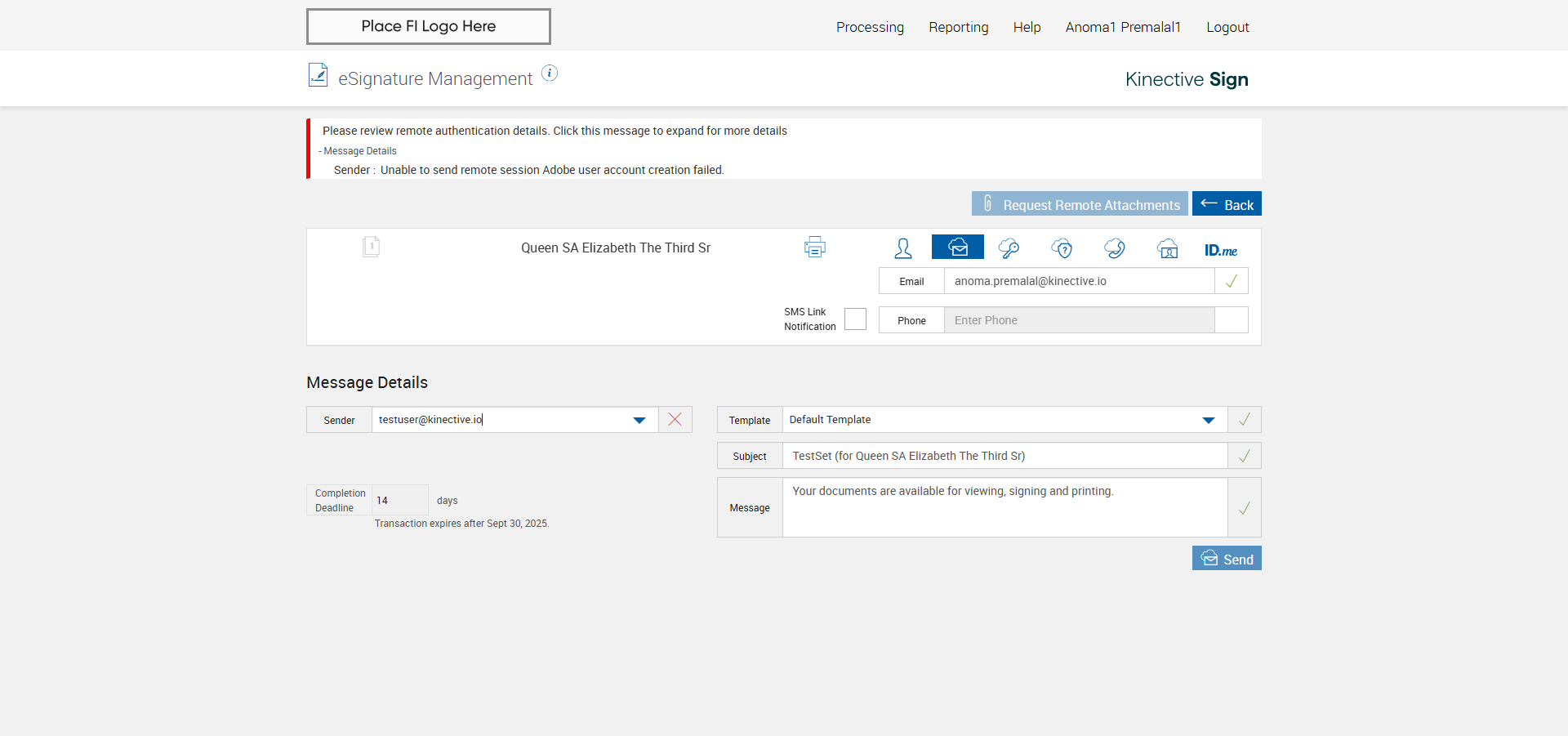The height and width of the screenshot is (736, 1568).
Task: Click the printer icon for in-person signing
Action: coord(814,248)
